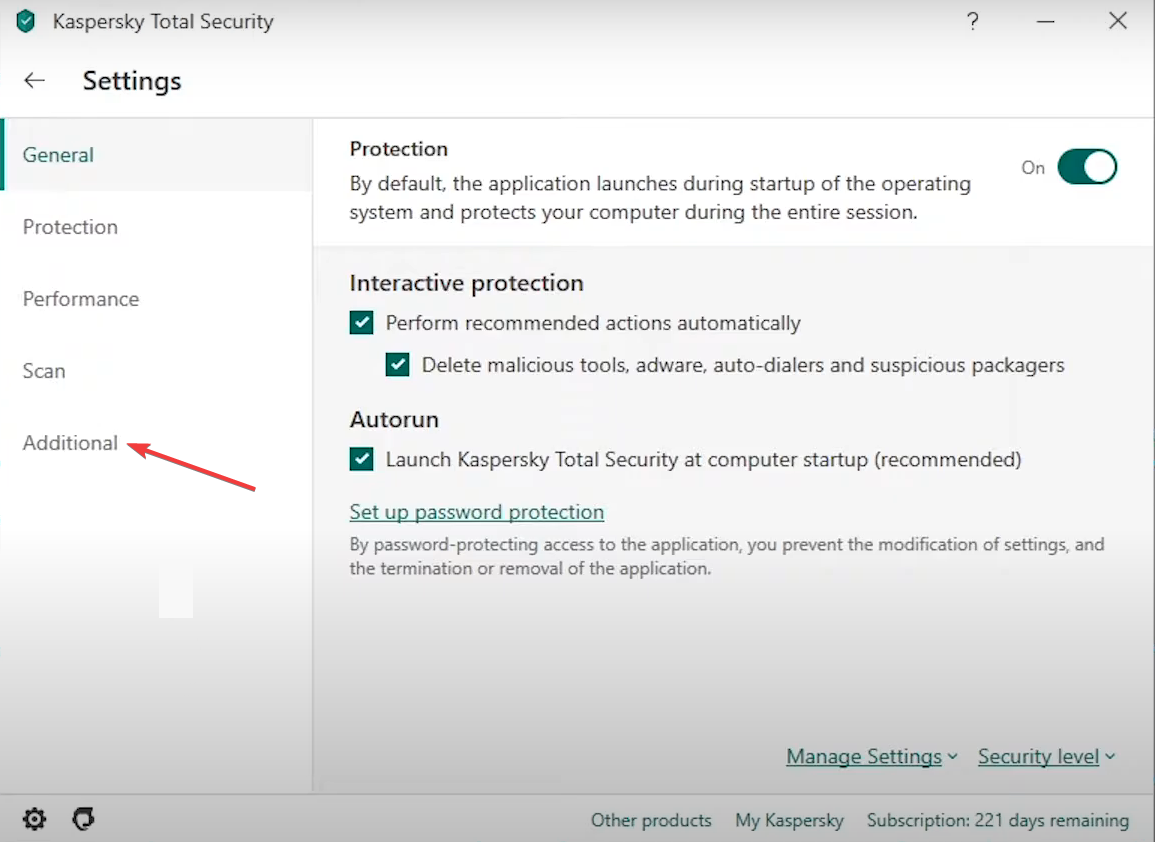Viewport: 1155px width, 842px height.
Task: Open the support agent icon in footer
Action: click(x=83, y=818)
